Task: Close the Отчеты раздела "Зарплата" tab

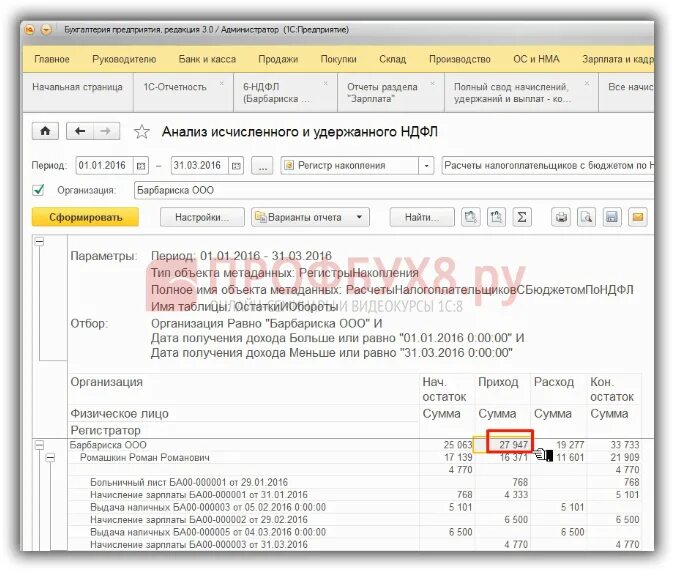Action: tap(432, 83)
